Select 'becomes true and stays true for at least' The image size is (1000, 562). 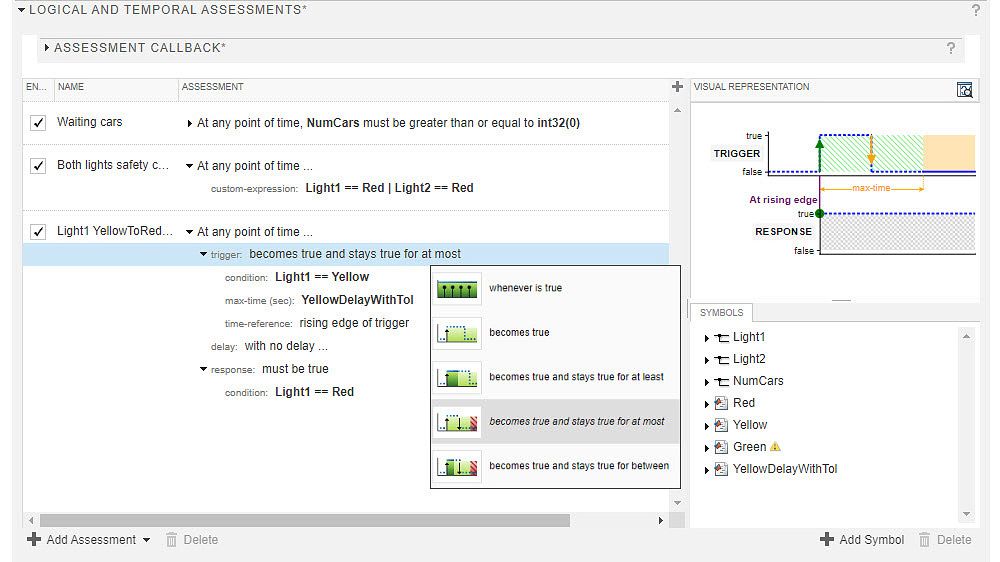click(x=576, y=377)
